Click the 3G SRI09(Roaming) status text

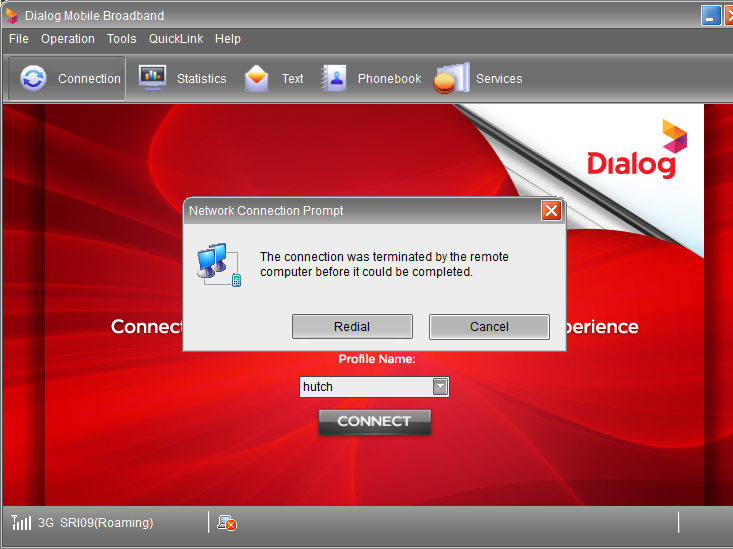(95, 522)
